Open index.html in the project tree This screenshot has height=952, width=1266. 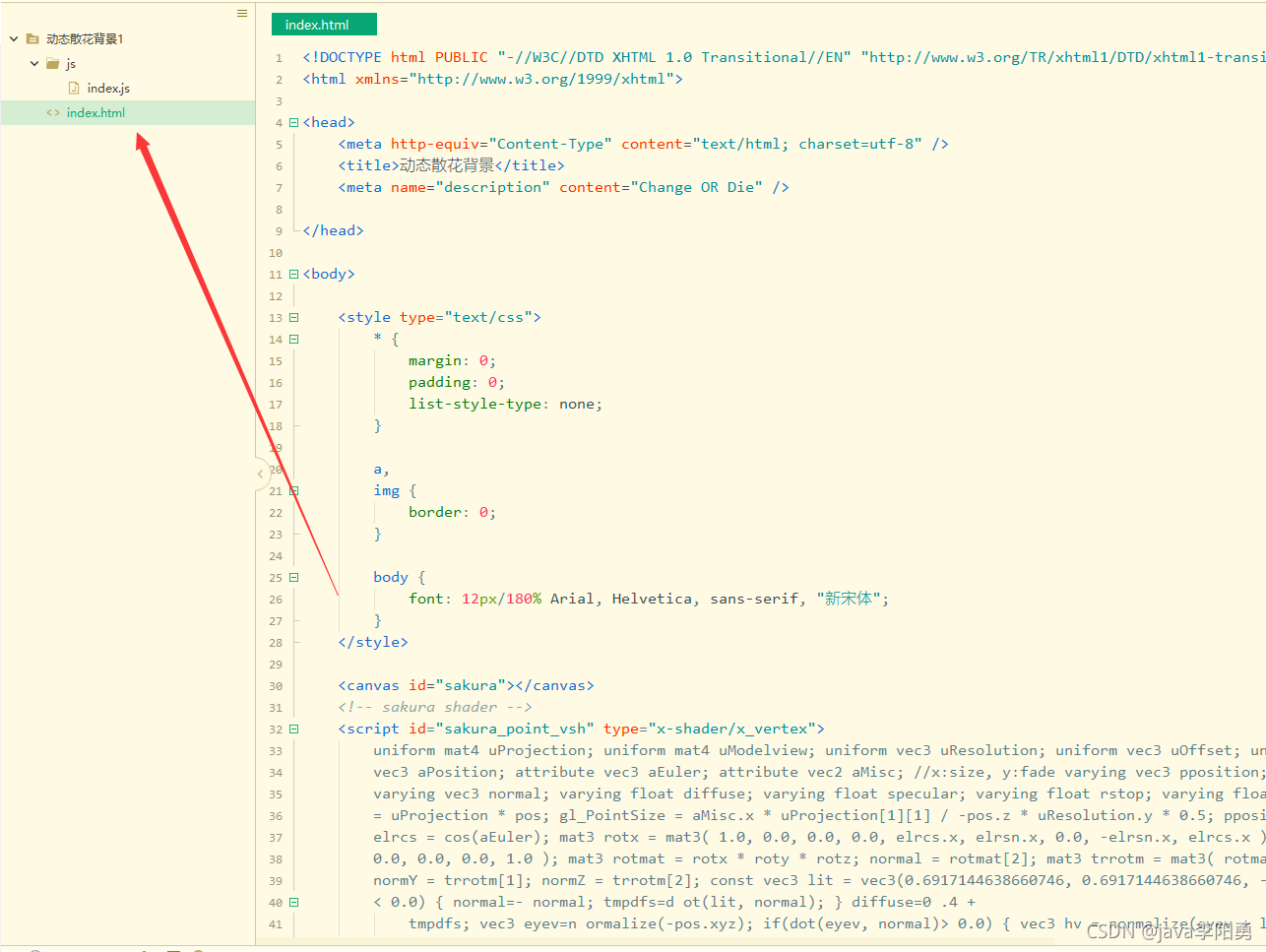(x=95, y=113)
